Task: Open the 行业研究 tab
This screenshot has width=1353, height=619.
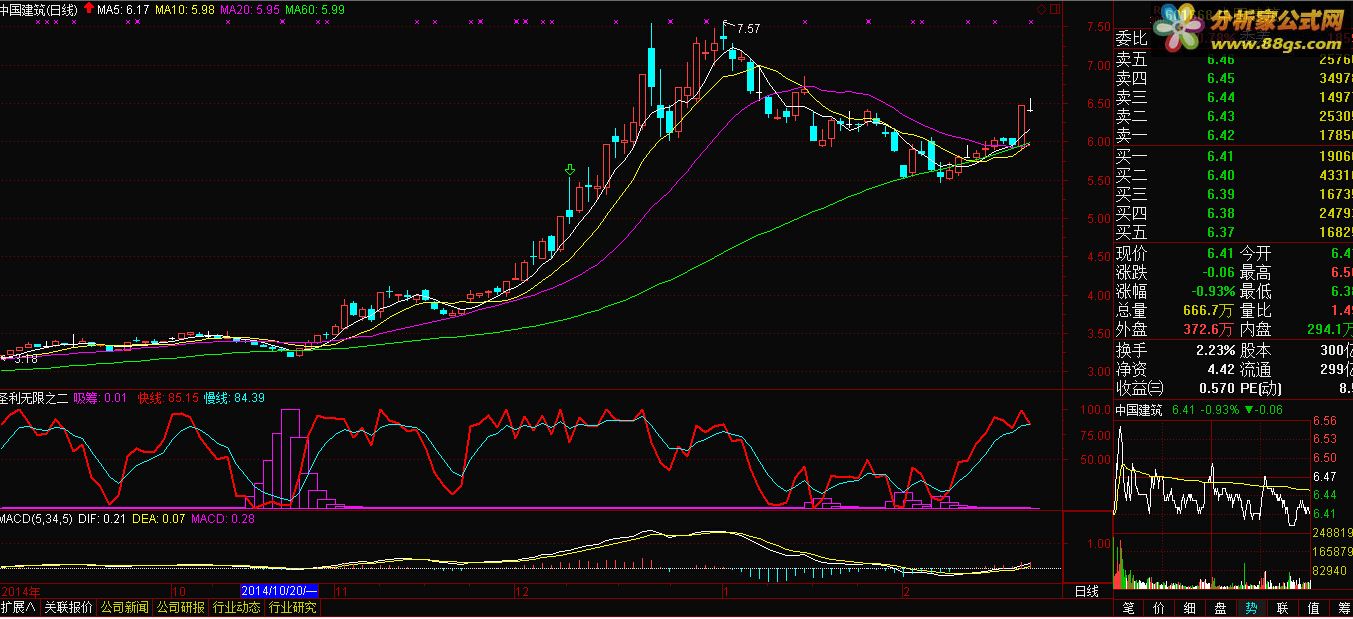Action: [x=292, y=607]
